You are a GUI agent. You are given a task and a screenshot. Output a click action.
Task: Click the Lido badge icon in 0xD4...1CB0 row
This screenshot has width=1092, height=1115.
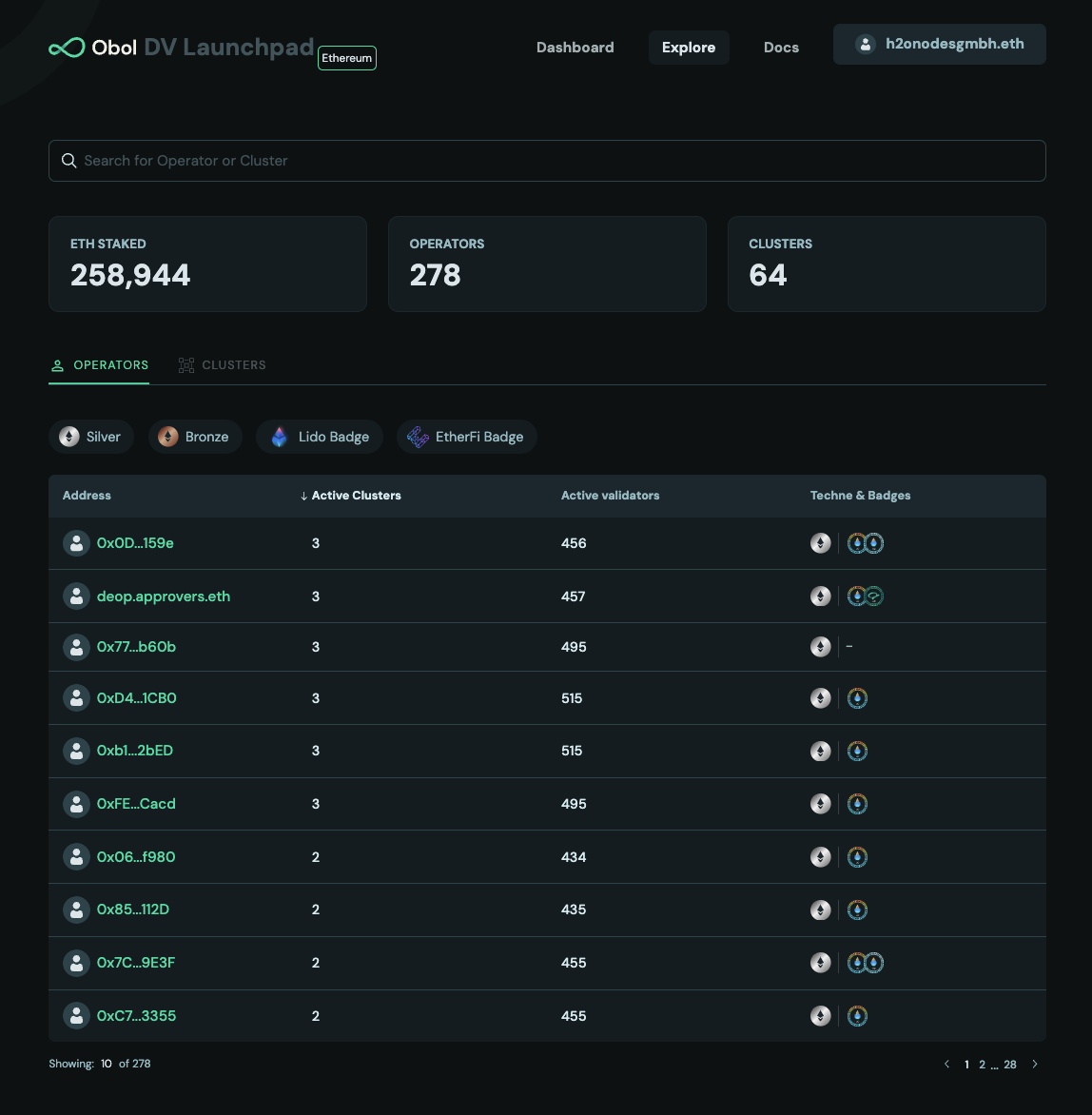[857, 698]
